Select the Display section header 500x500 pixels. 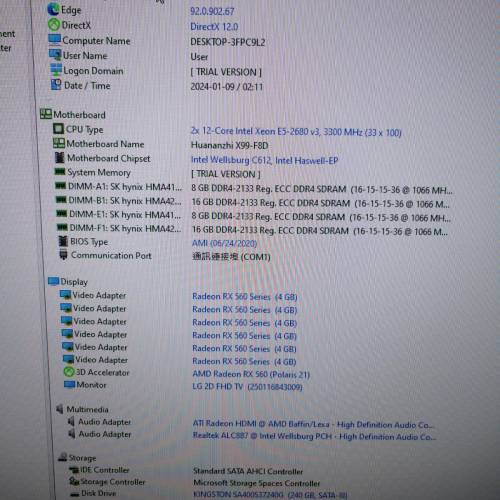pos(74,282)
